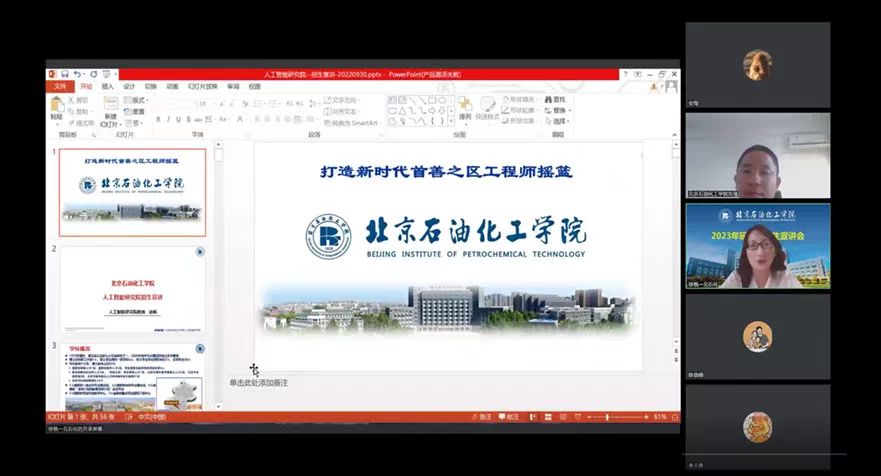Expand the Layout (版式) dropdown
This screenshot has height=476, width=881.
(138, 100)
